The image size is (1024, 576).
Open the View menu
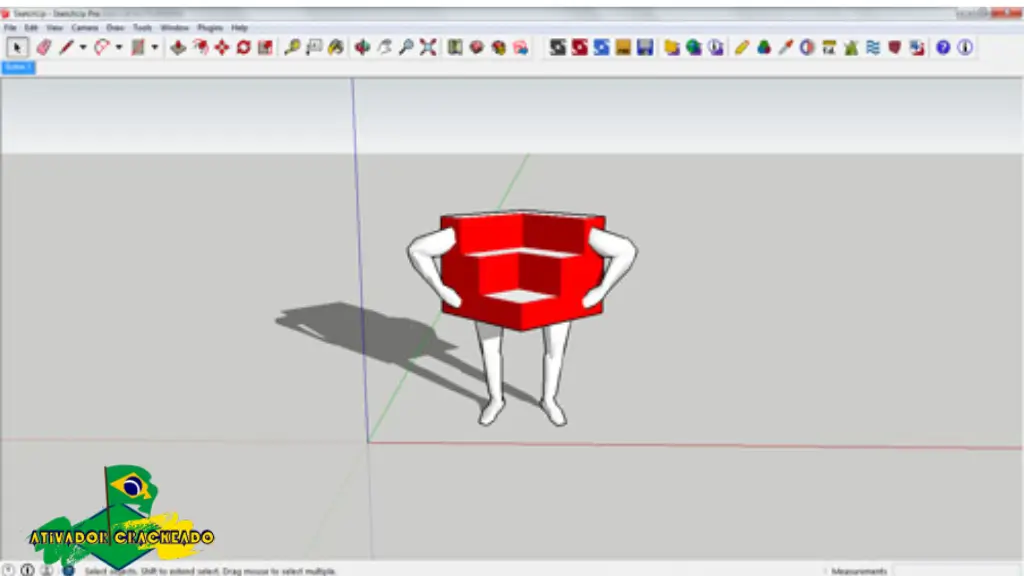pyautogui.click(x=54, y=27)
